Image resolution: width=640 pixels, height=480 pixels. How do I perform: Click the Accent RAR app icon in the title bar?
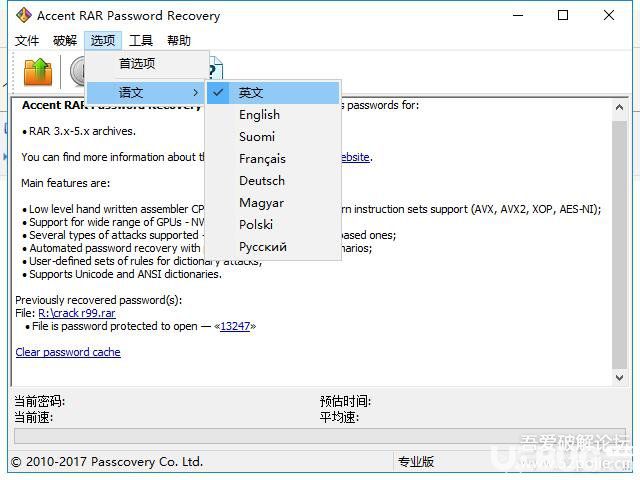[x=24, y=15]
